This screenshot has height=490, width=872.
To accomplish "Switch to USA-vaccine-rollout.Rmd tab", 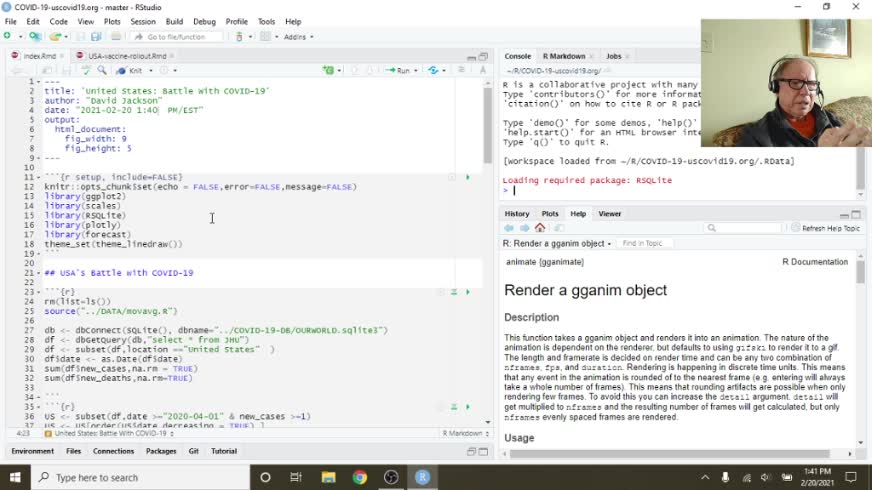I will coord(127,56).
